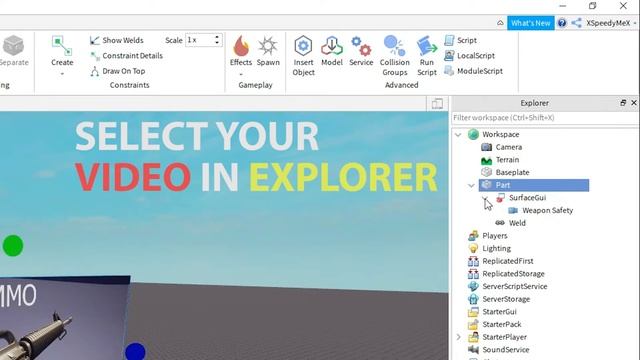Viewport: 640px width, 360px height.
Task: Open Collision Groups editor
Action: pos(395,56)
